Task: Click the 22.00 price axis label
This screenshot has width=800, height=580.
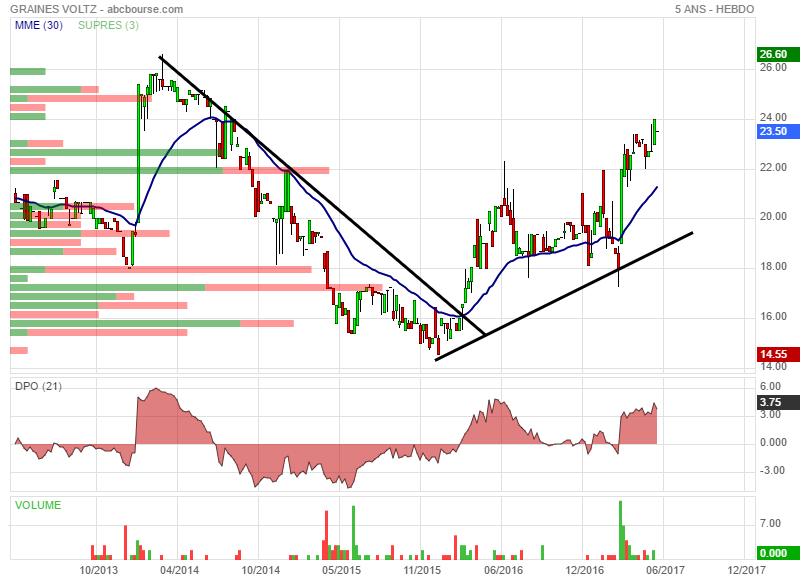Action: point(773,167)
